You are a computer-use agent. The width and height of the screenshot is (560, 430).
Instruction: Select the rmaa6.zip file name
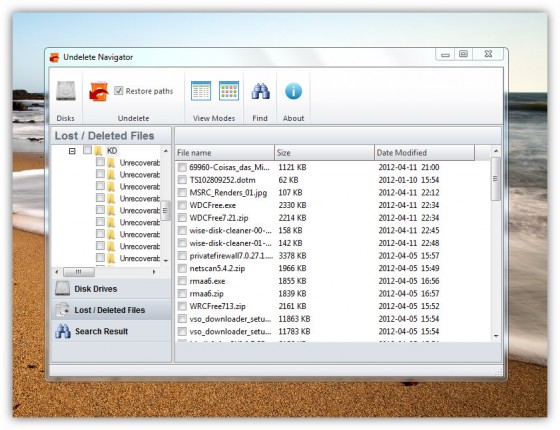point(207,294)
